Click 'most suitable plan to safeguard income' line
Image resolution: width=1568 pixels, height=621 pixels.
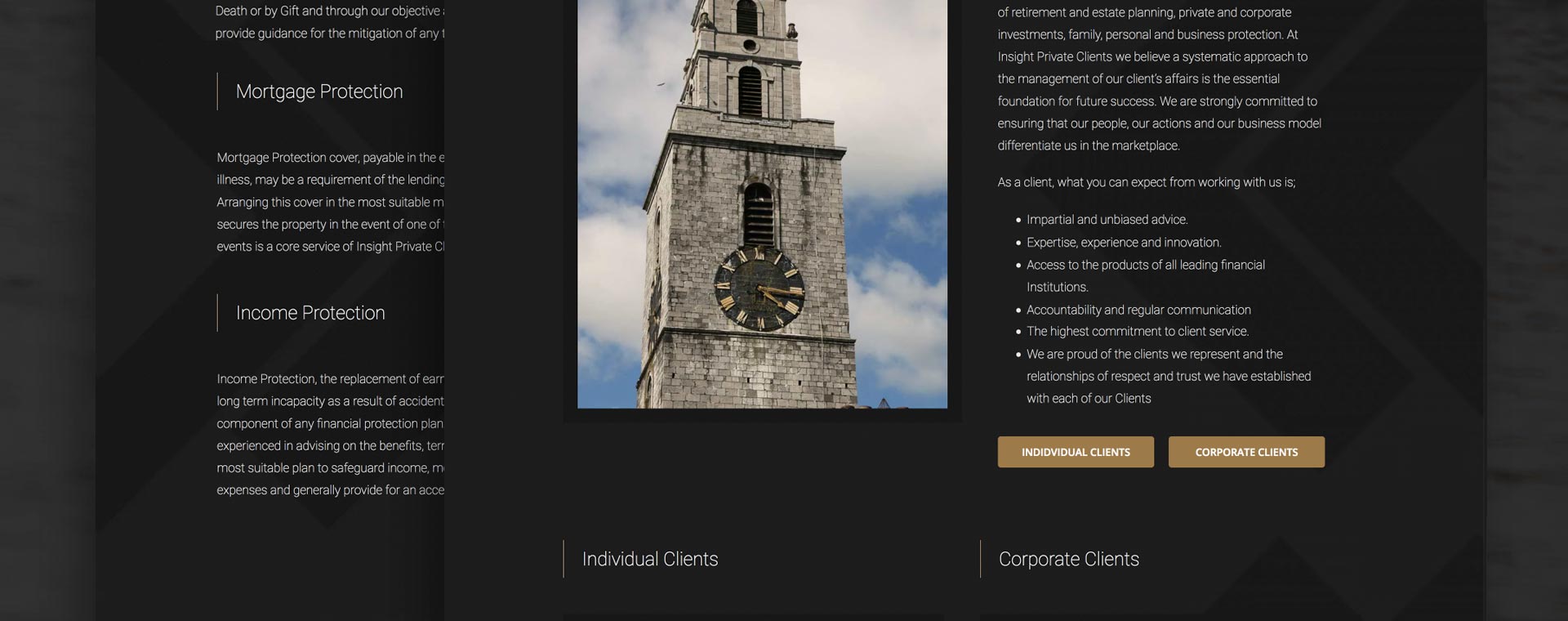point(331,468)
